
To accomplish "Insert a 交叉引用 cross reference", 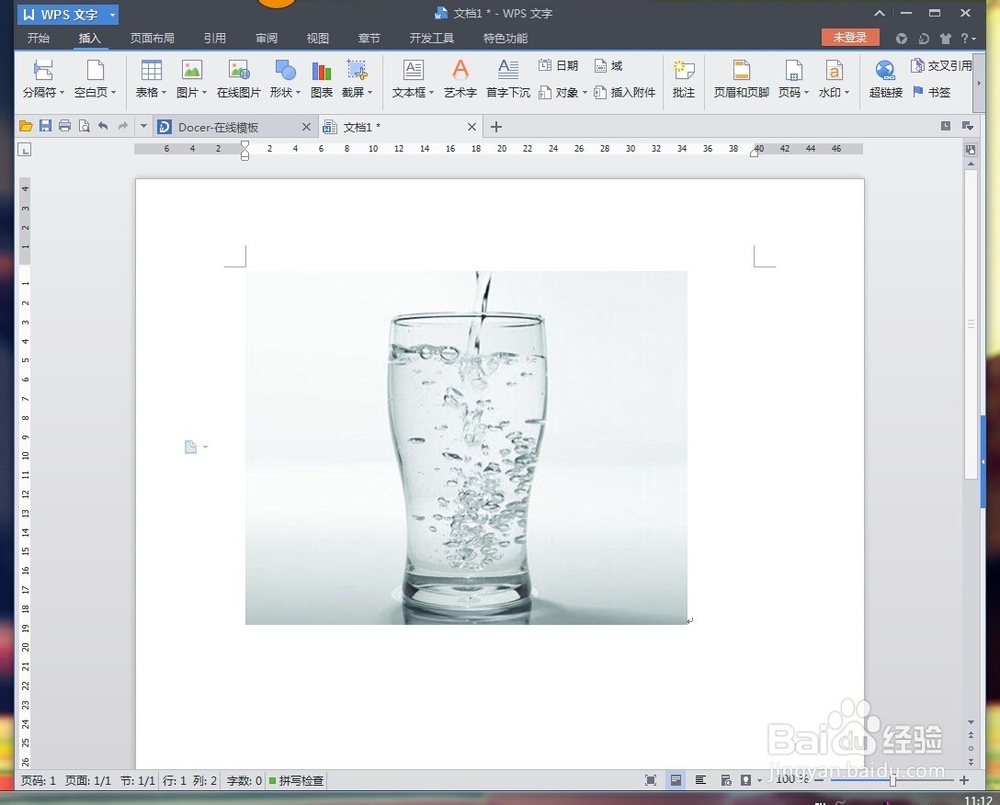I will [941, 66].
